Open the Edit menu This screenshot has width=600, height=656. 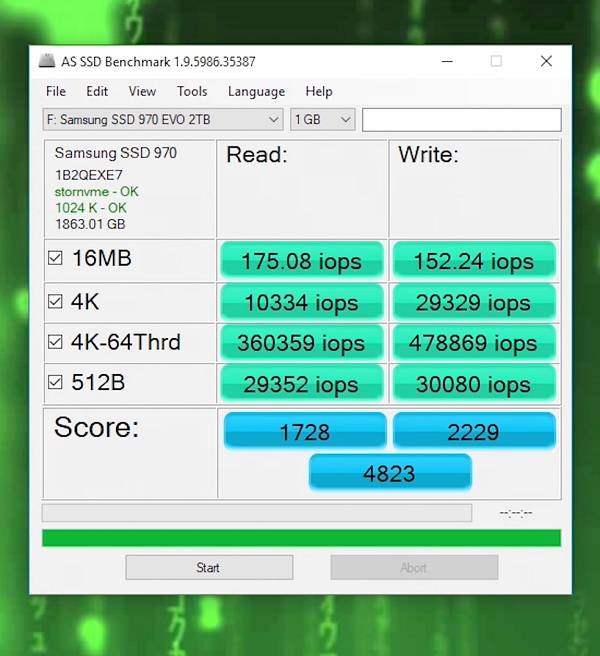point(97,91)
